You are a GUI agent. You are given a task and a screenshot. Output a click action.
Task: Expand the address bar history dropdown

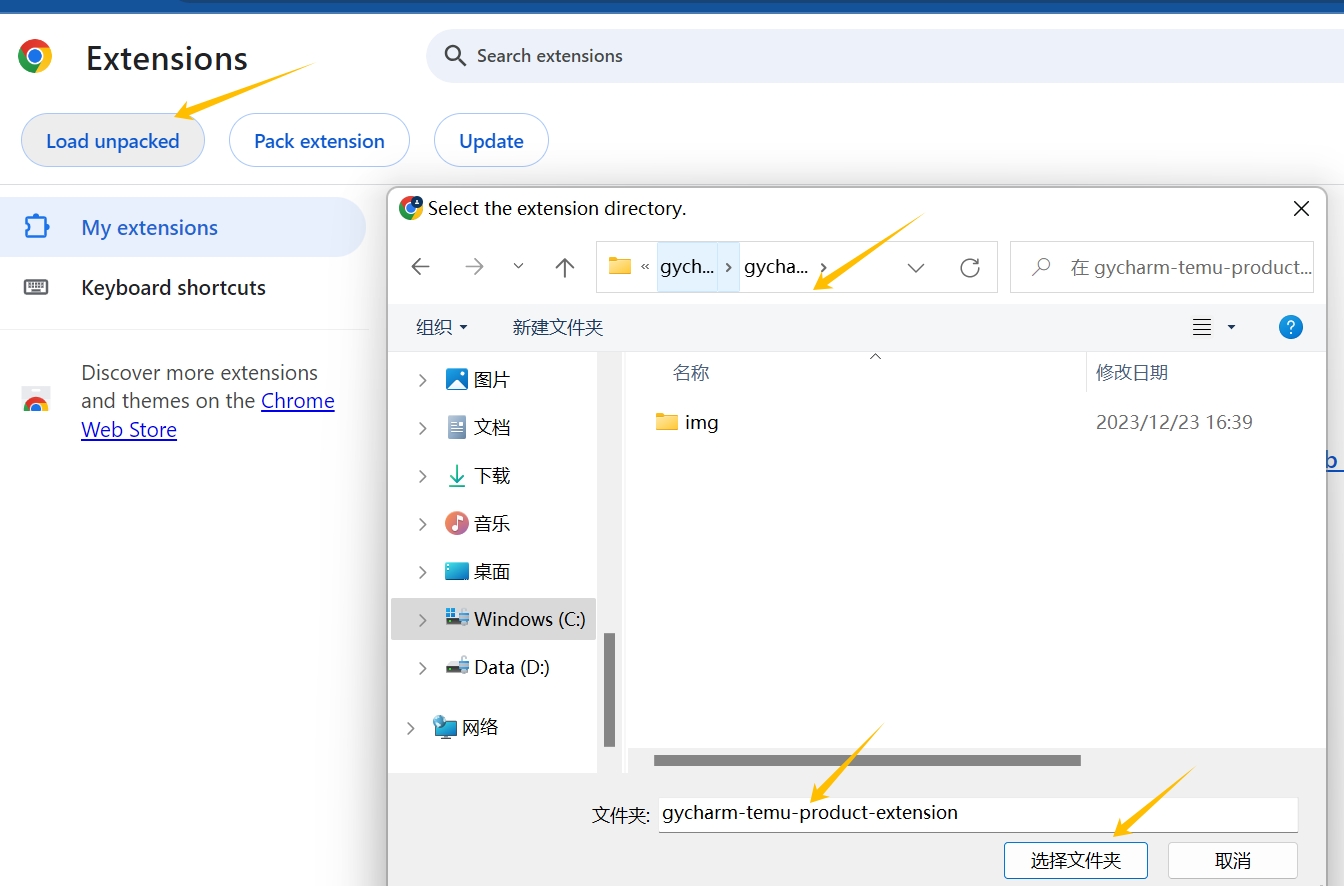click(915, 267)
